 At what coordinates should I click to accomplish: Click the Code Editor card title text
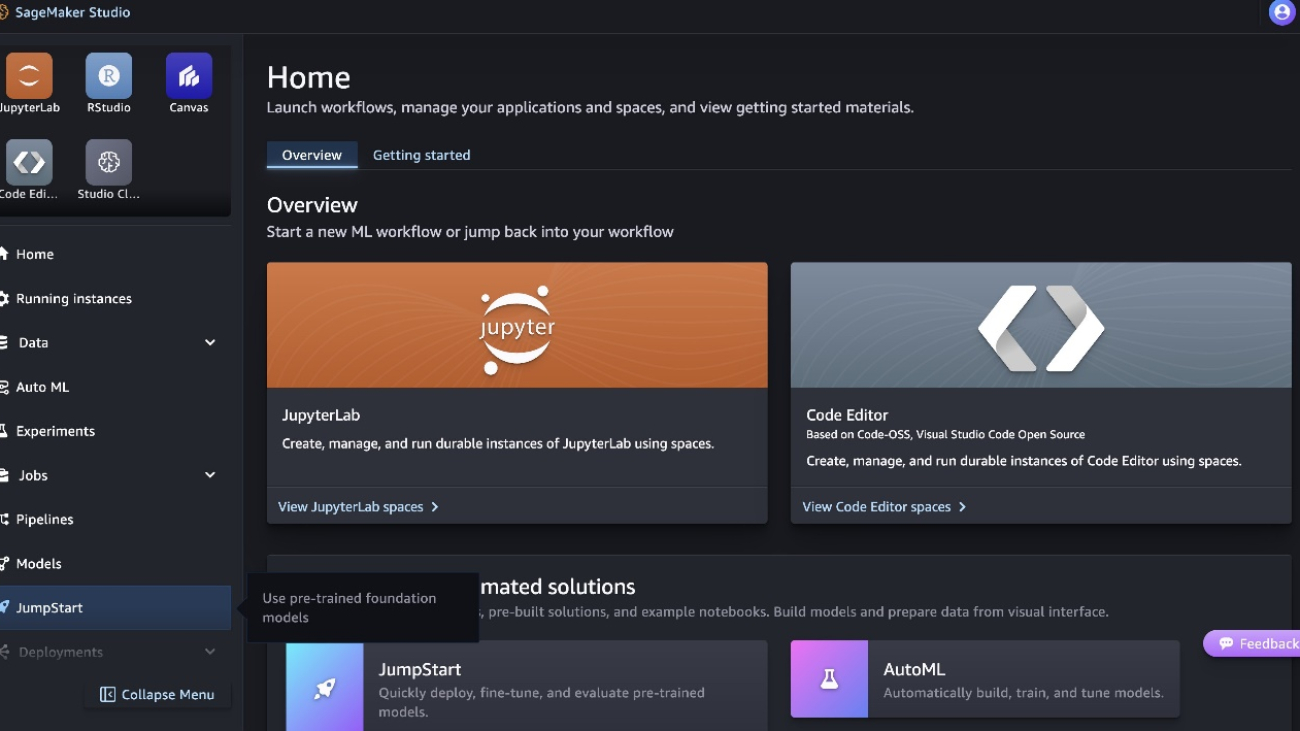(847, 415)
